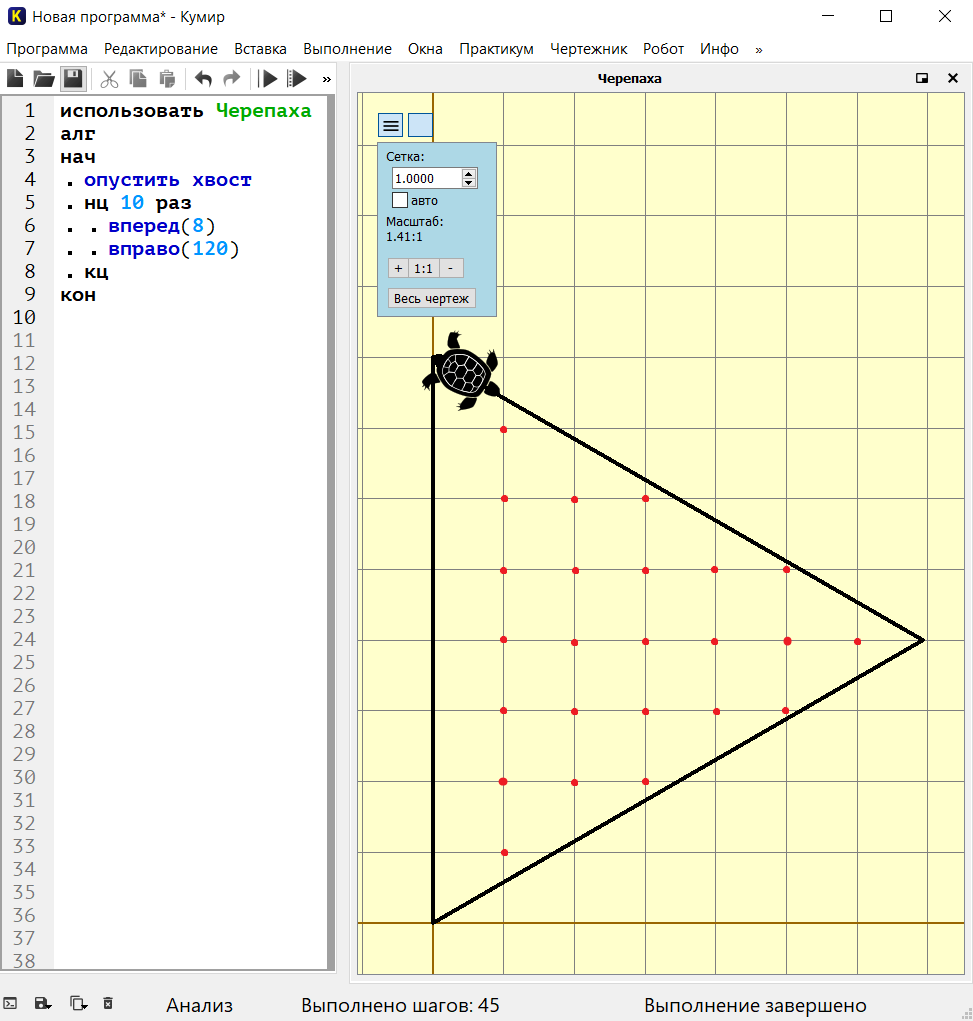This screenshot has width=973, height=1021.
Task: Enable the авто grid checkbox
Action: (400, 200)
